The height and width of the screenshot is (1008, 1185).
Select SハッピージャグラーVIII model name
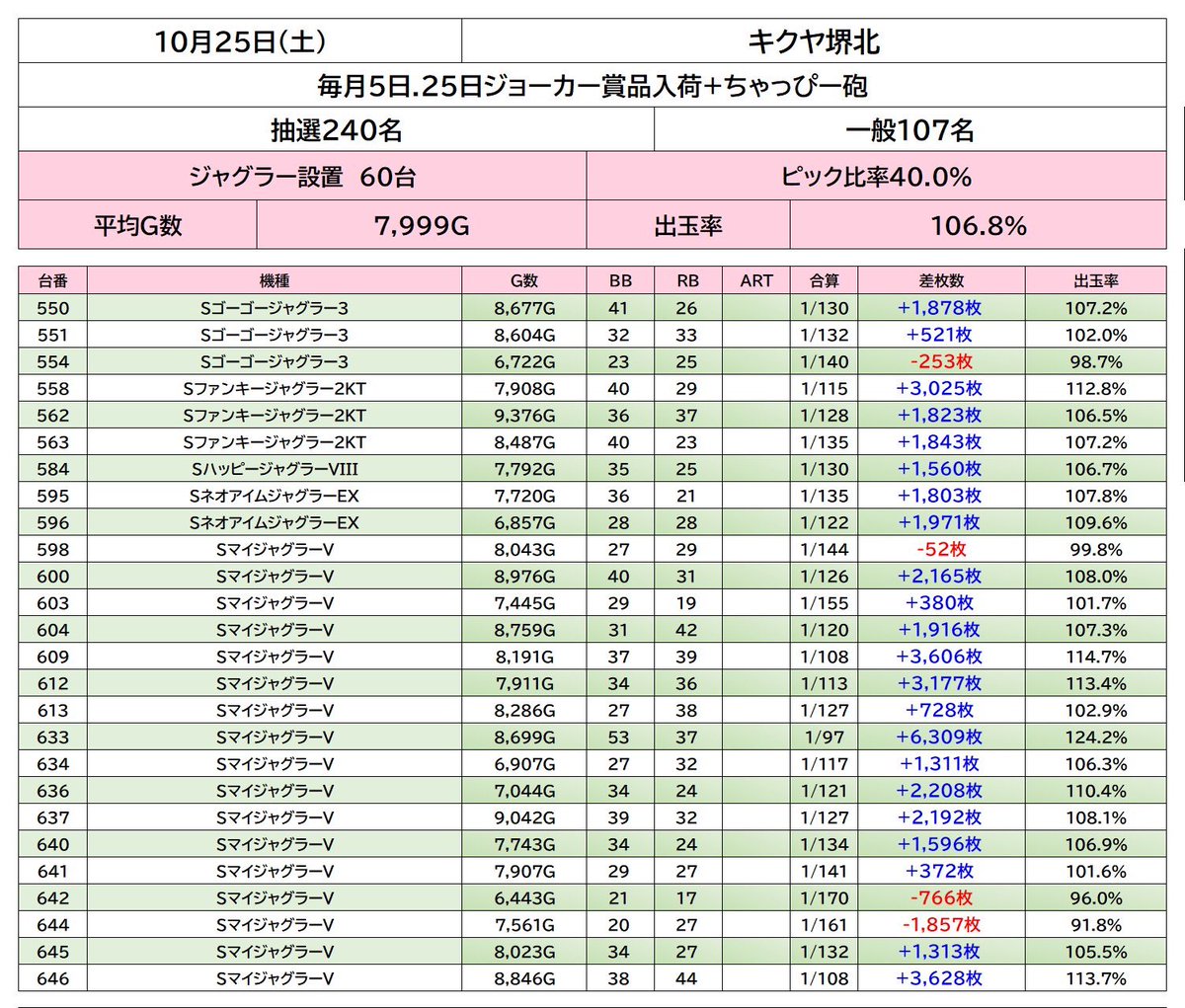pyautogui.click(x=275, y=469)
